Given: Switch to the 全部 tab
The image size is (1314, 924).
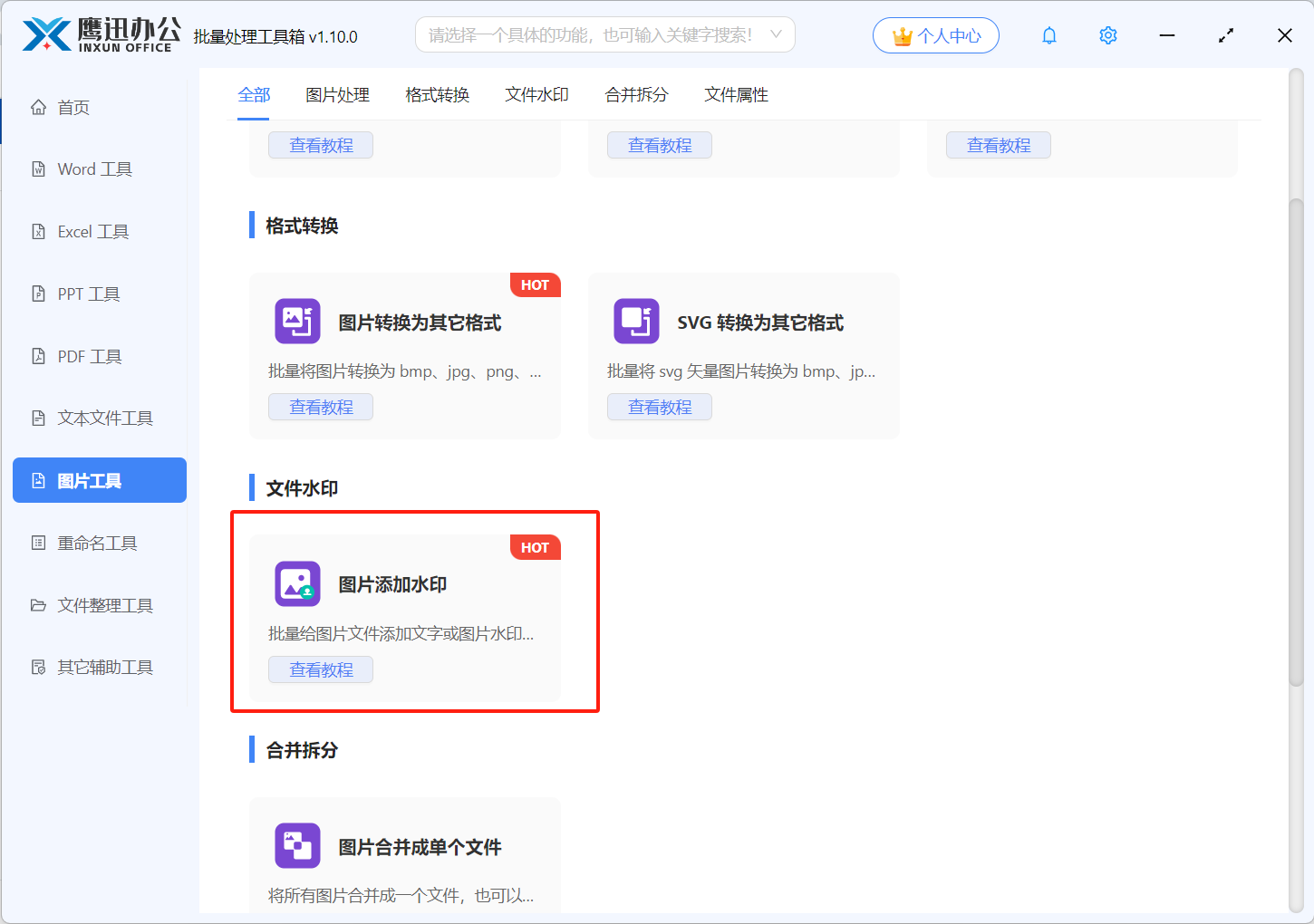Looking at the screenshot, I should click(255, 95).
